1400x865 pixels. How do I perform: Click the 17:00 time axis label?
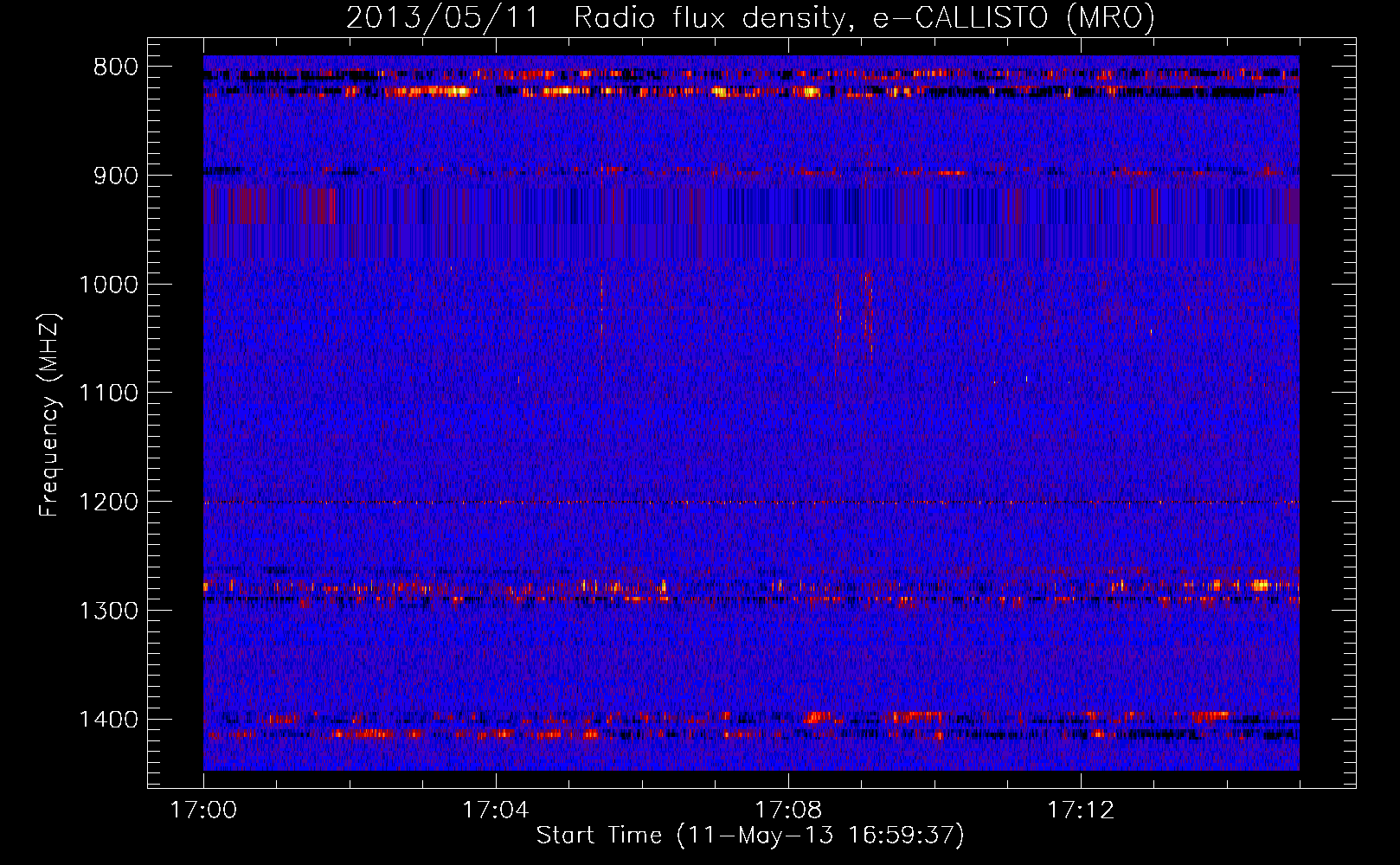(203, 811)
